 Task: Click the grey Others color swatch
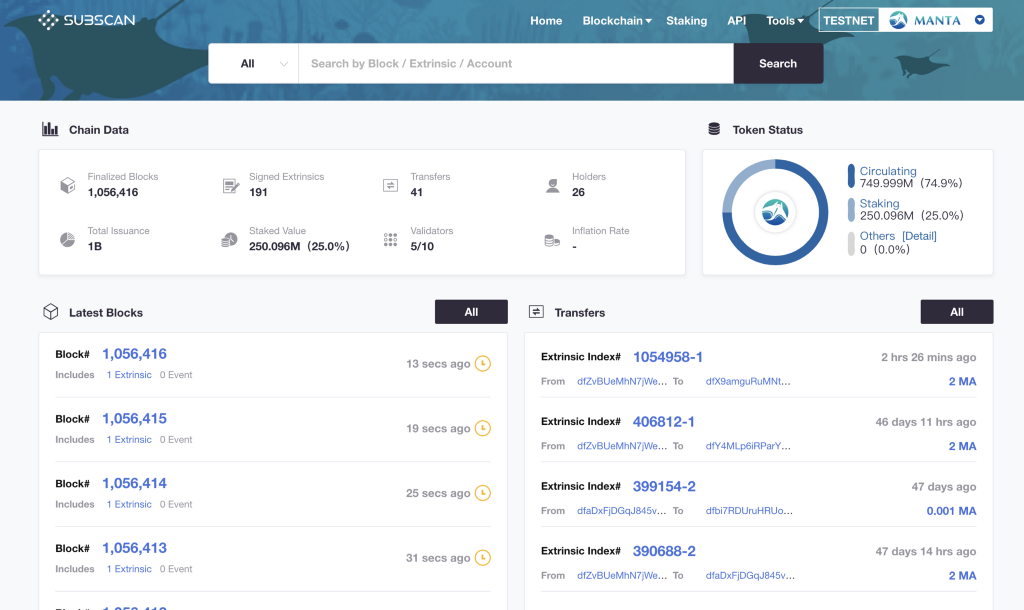point(851,244)
